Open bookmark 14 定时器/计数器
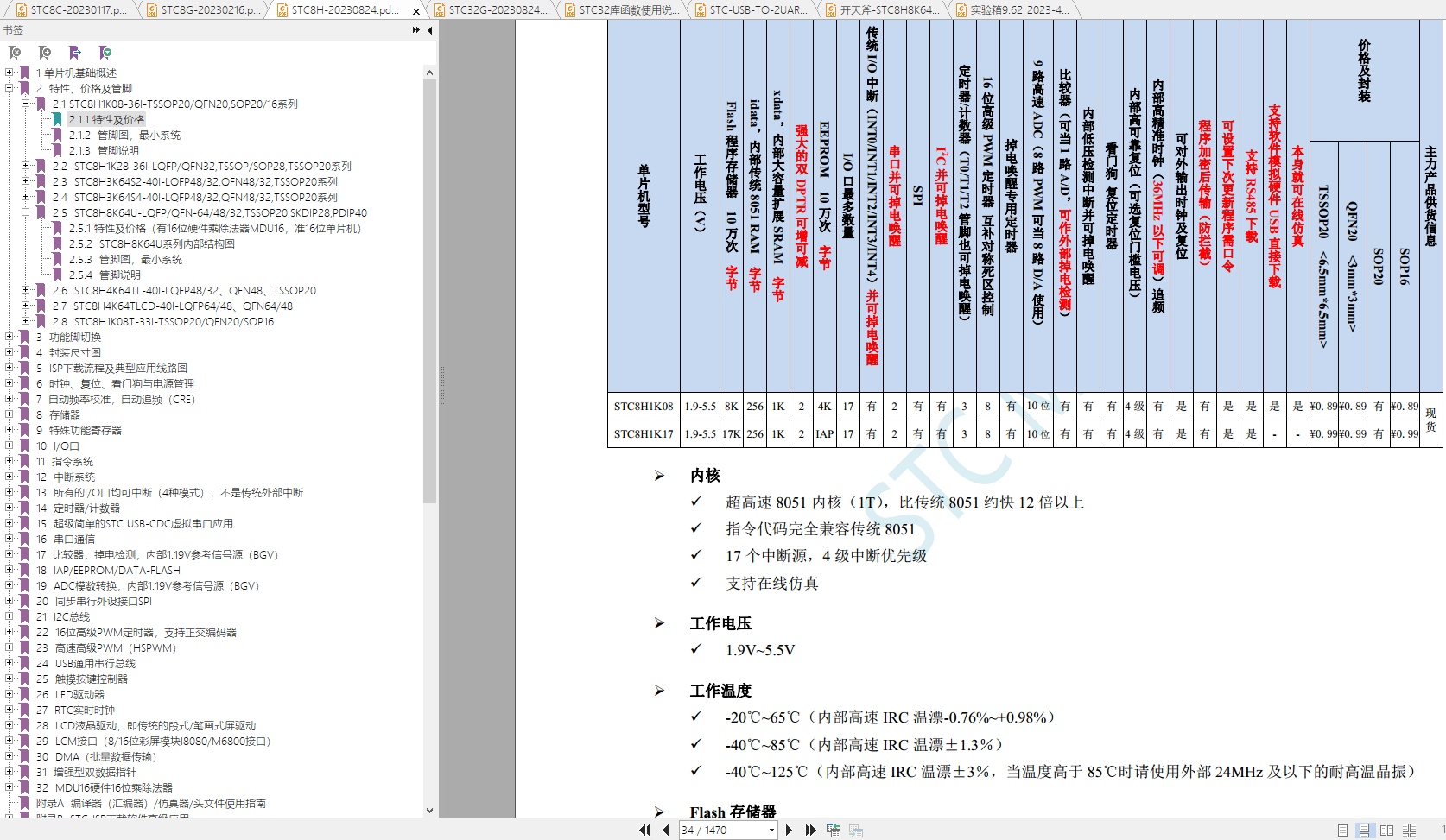 pyautogui.click(x=78, y=508)
